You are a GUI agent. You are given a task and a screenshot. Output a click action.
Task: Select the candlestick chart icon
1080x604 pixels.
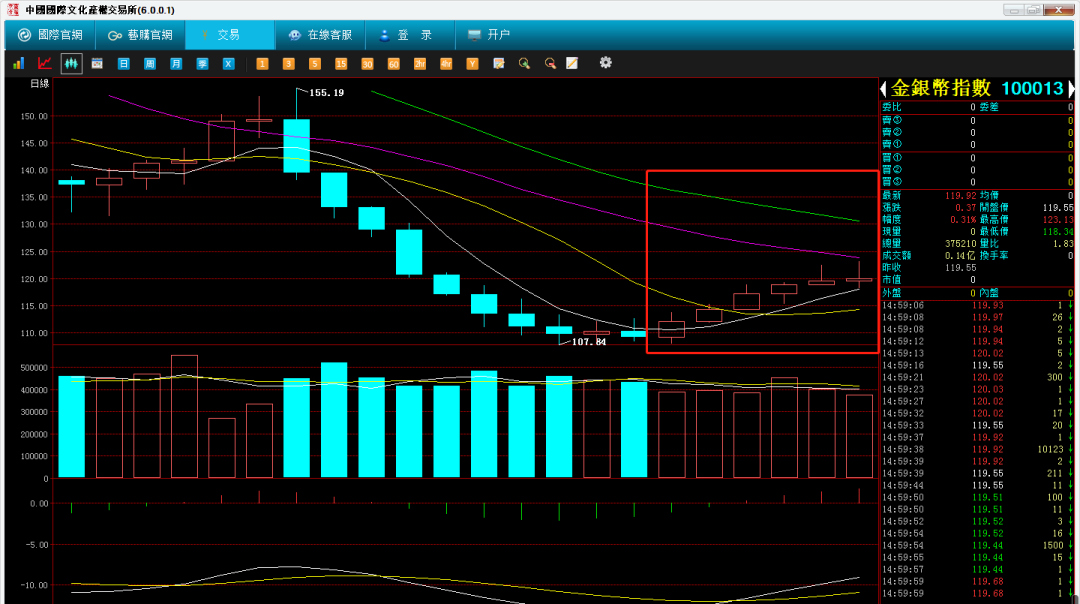pyautogui.click(x=71, y=63)
